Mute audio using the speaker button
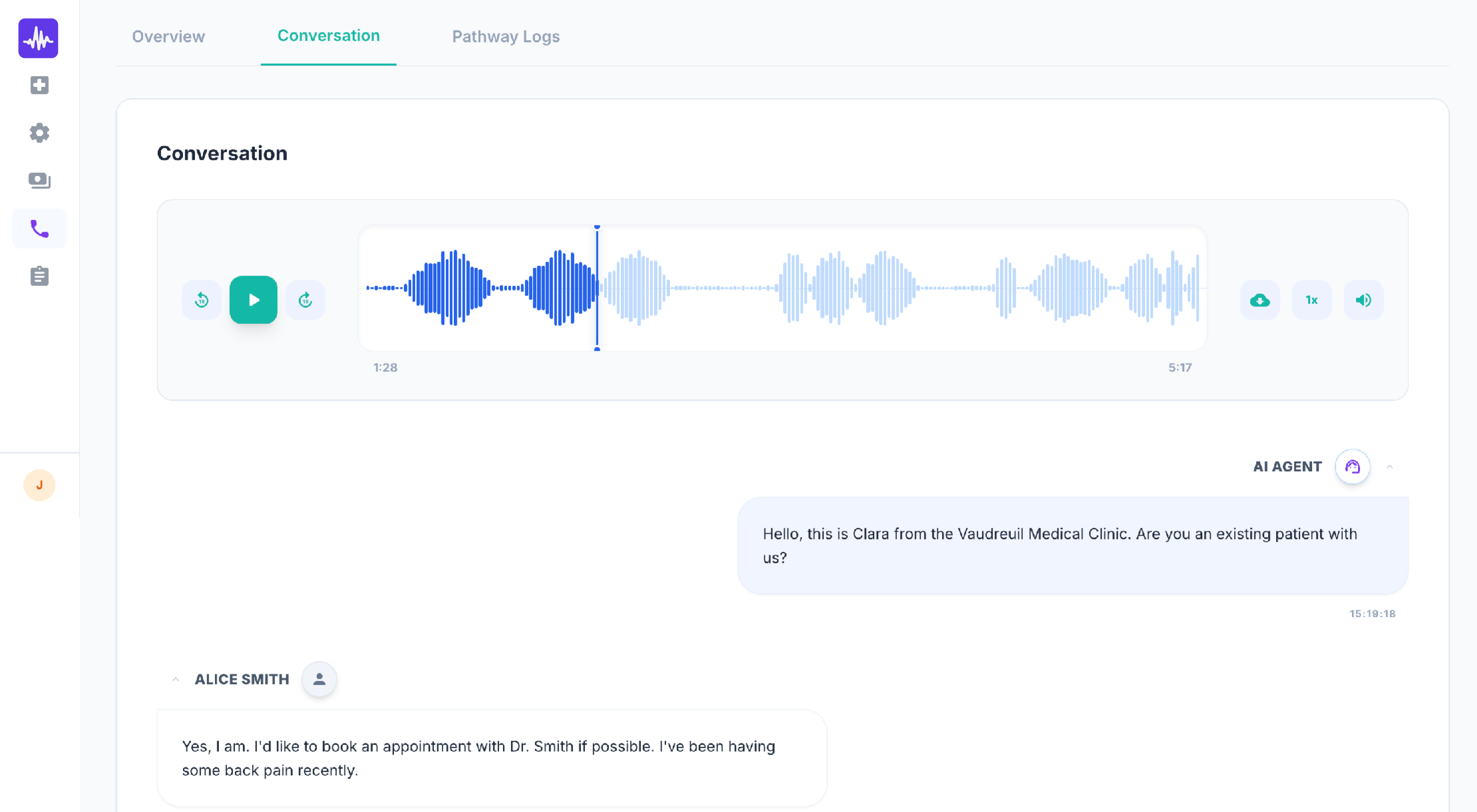 coord(1363,300)
